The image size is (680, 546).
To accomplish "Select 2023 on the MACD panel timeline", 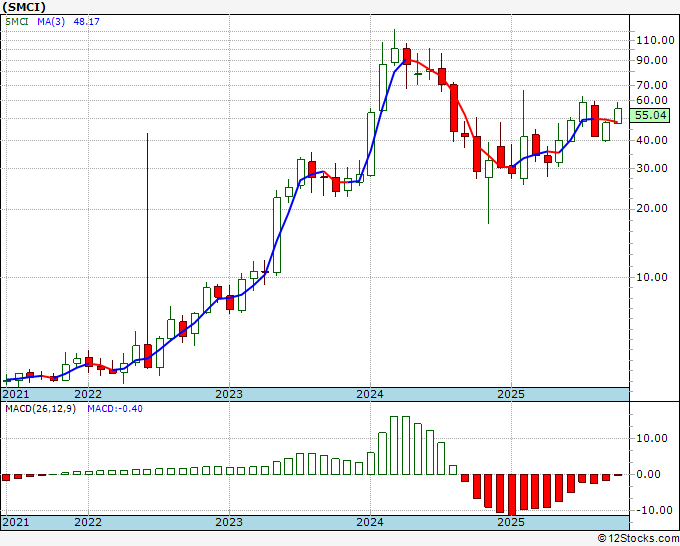I will click(229, 522).
